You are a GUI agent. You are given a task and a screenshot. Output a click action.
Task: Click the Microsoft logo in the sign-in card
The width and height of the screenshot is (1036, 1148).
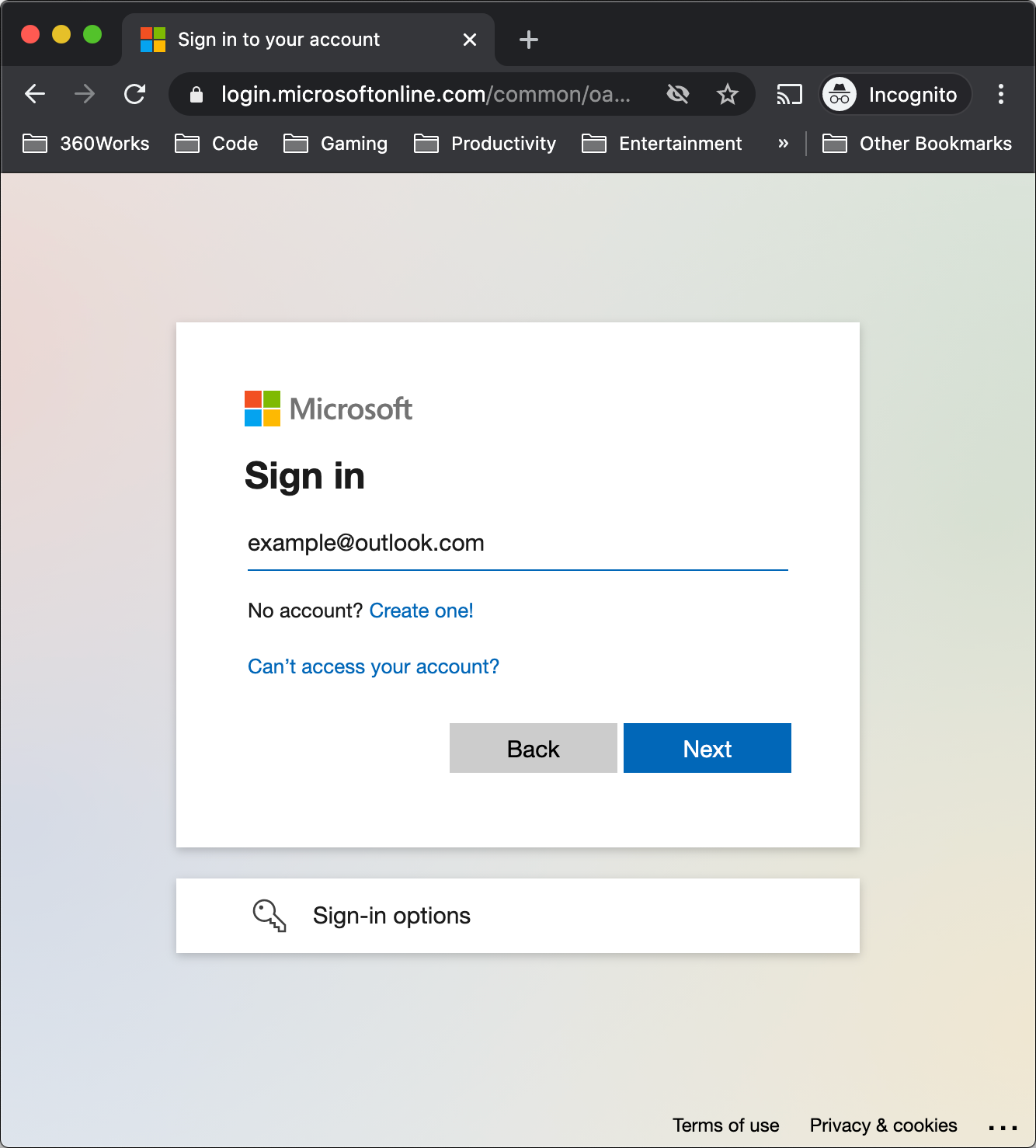[x=328, y=409]
